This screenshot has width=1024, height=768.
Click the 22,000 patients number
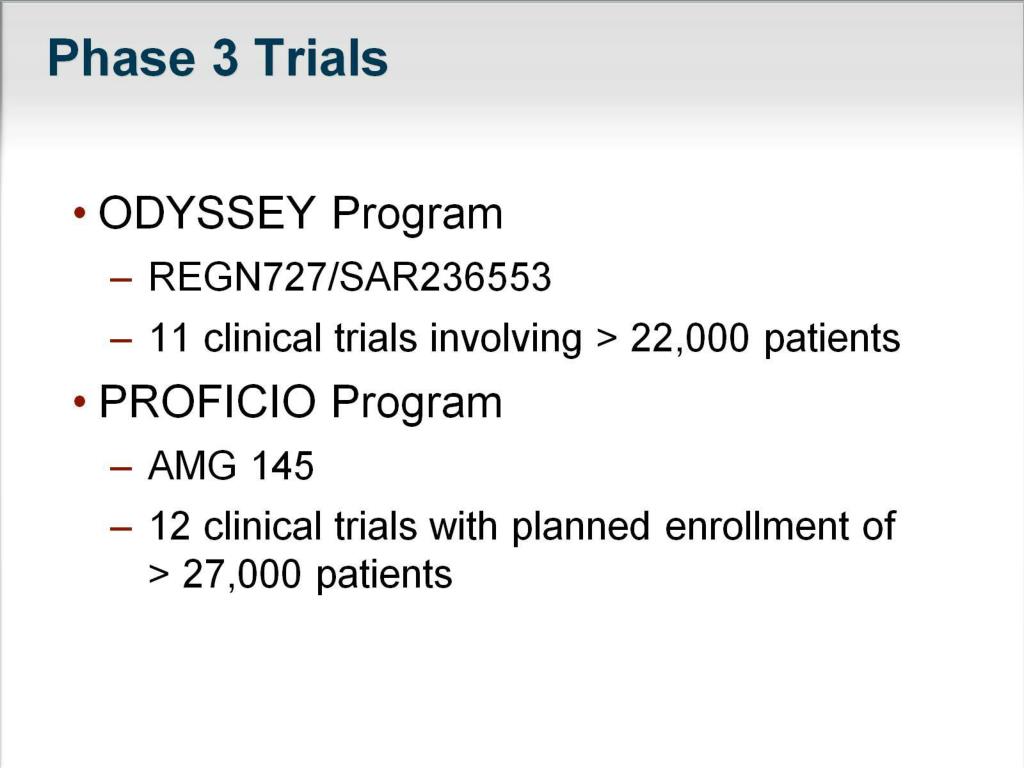pyautogui.click(x=690, y=339)
